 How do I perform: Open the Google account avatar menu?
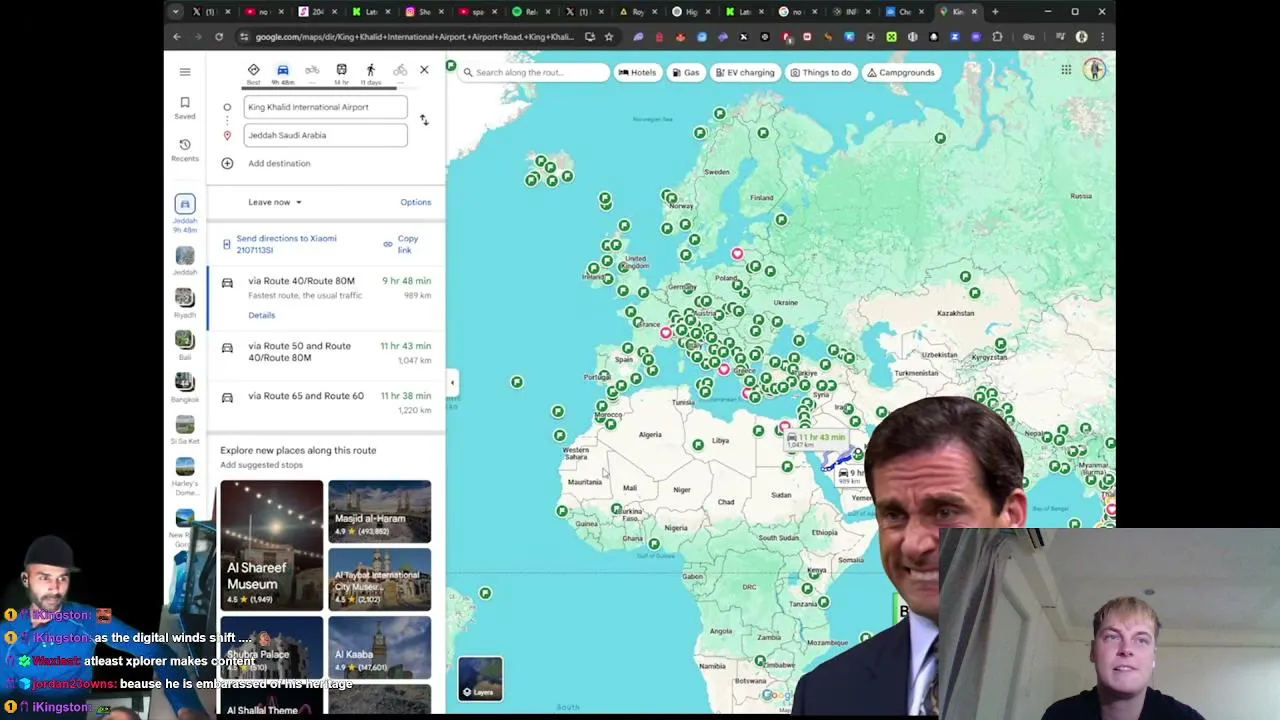(1095, 70)
